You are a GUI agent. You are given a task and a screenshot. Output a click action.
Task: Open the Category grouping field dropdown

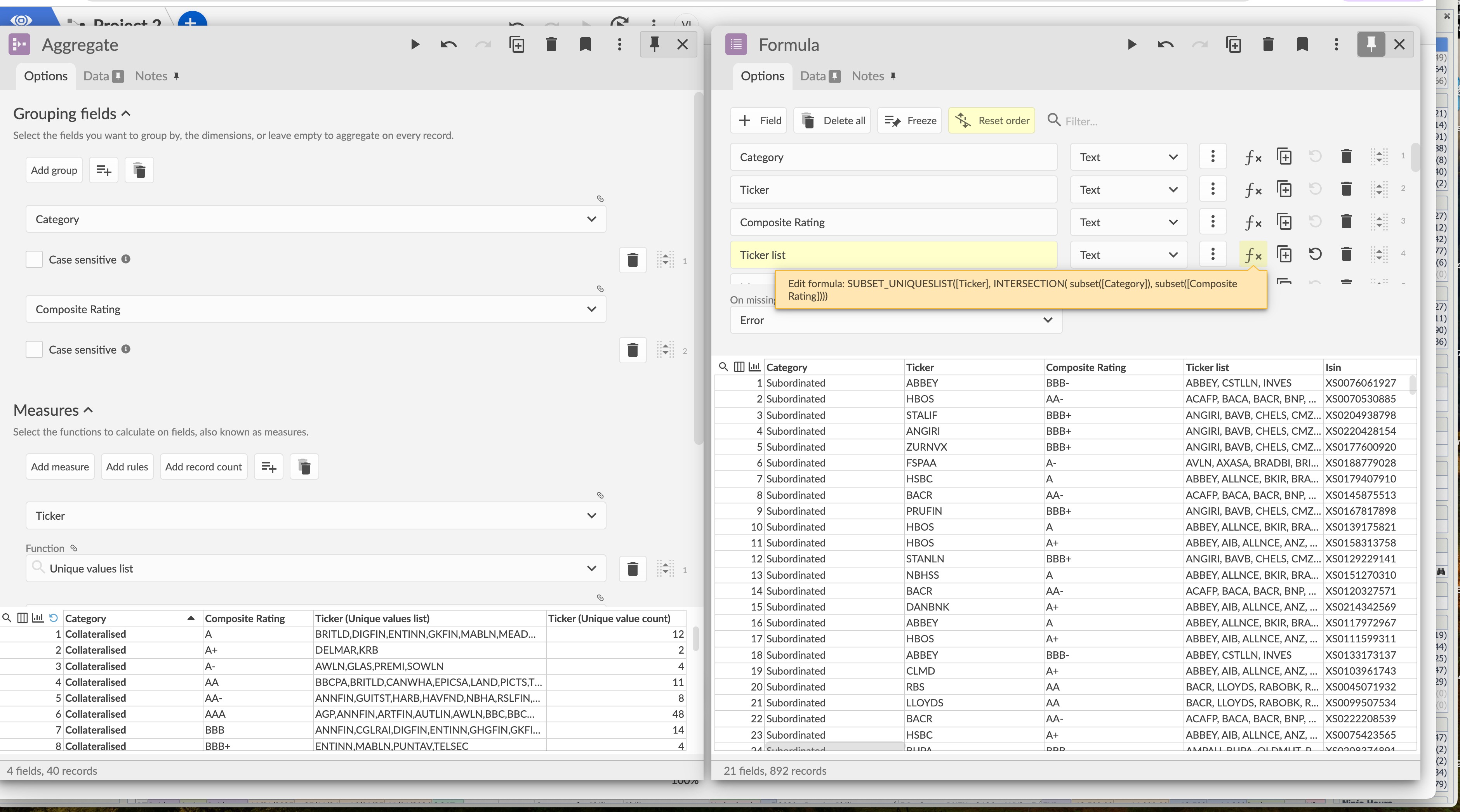(x=316, y=219)
